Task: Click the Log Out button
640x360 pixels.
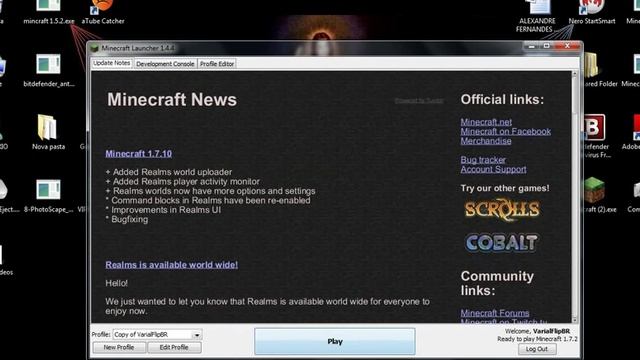Action: [536, 349]
